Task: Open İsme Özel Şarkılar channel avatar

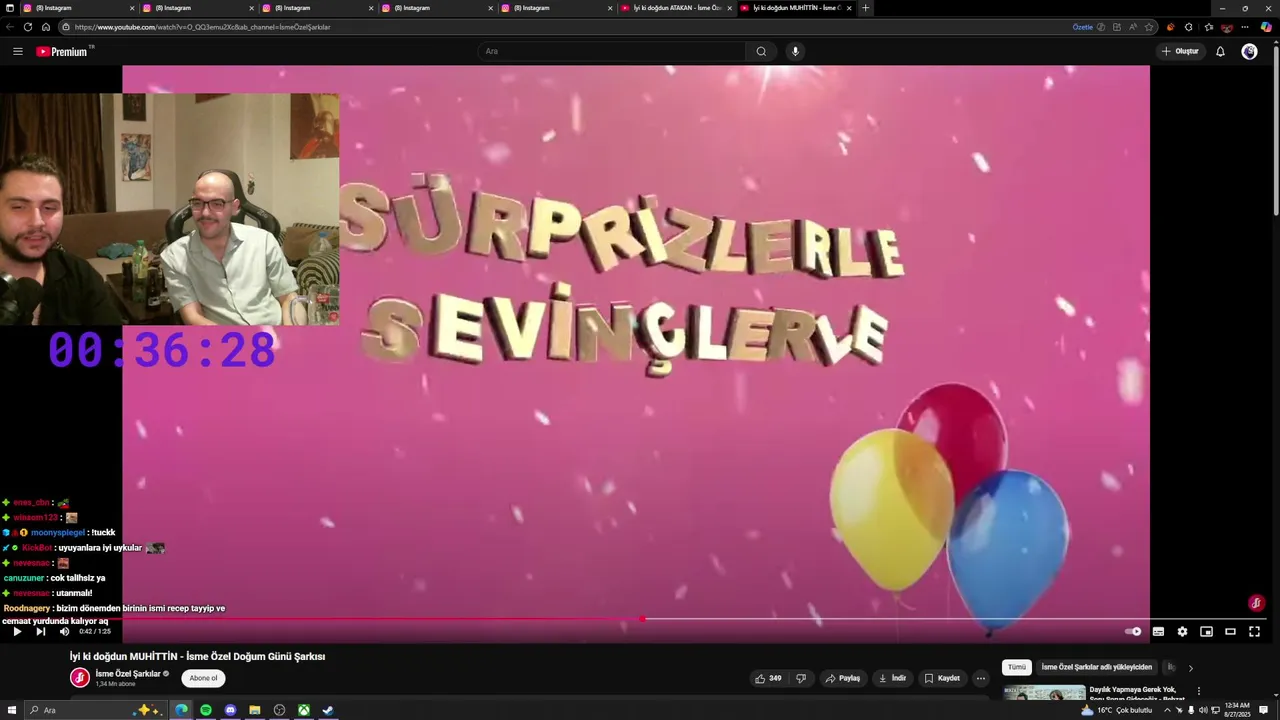Action: tap(80, 678)
